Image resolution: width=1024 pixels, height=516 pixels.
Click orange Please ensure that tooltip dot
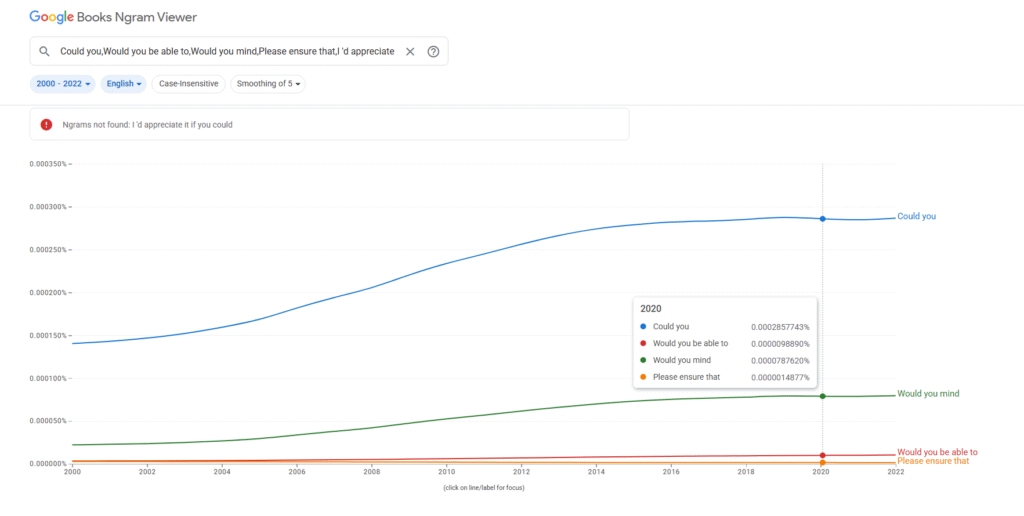tap(643, 377)
